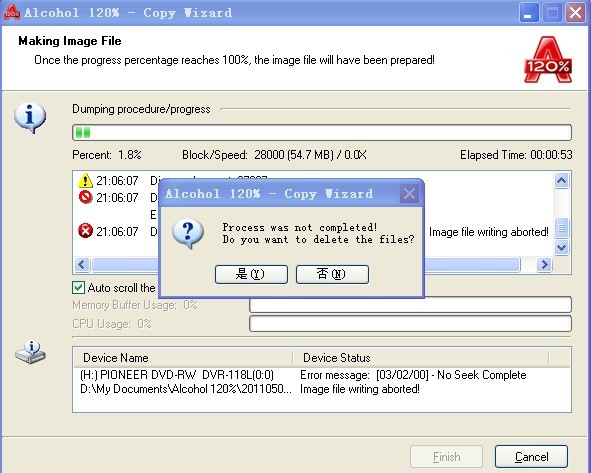
Task: Click the question mark dialog icon
Action: click(x=188, y=233)
